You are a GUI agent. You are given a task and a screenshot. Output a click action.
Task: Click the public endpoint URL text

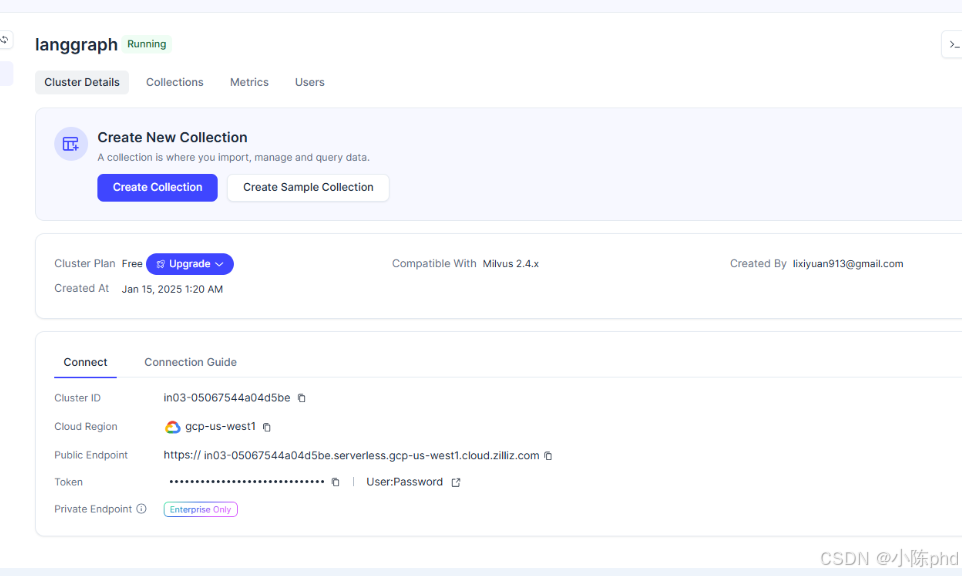(351, 456)
